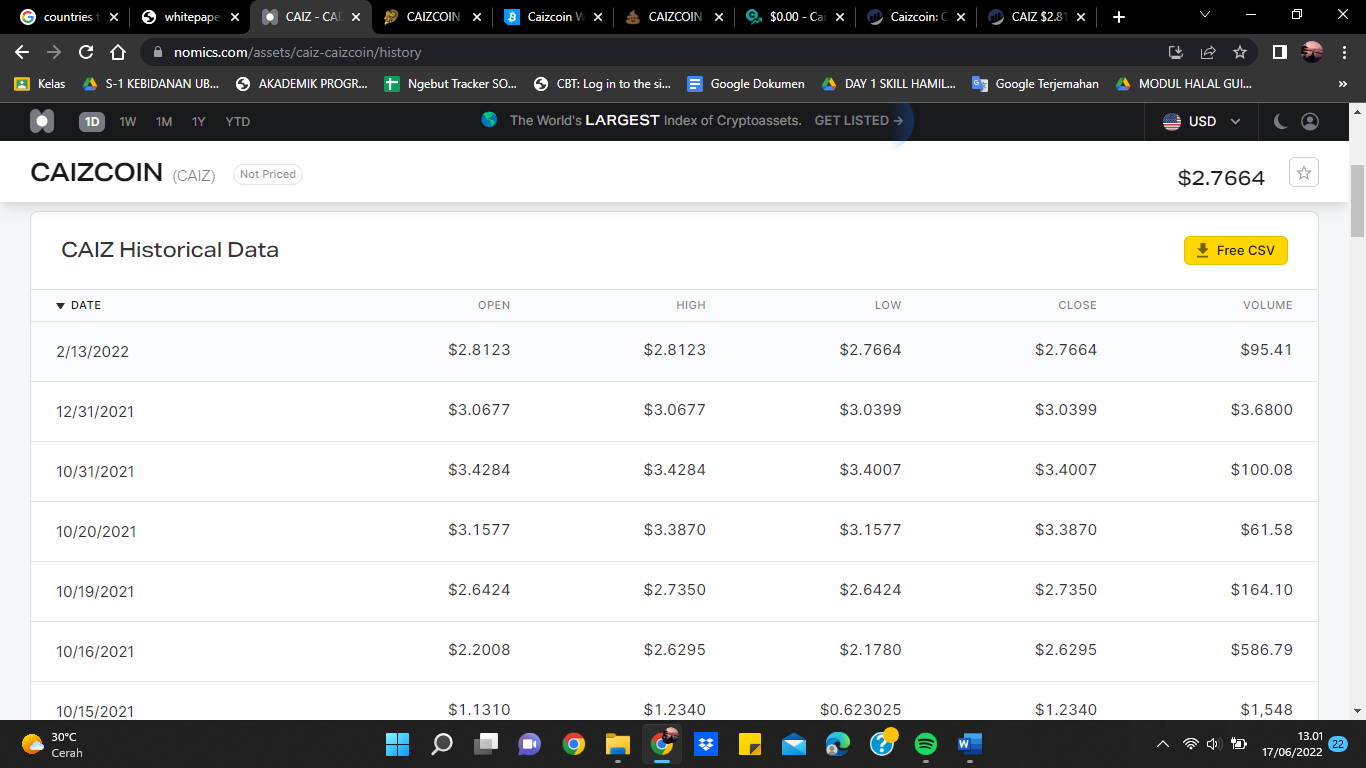Open Microsoft Word from taskbar

pyautogui.click(x=970, y=744)
